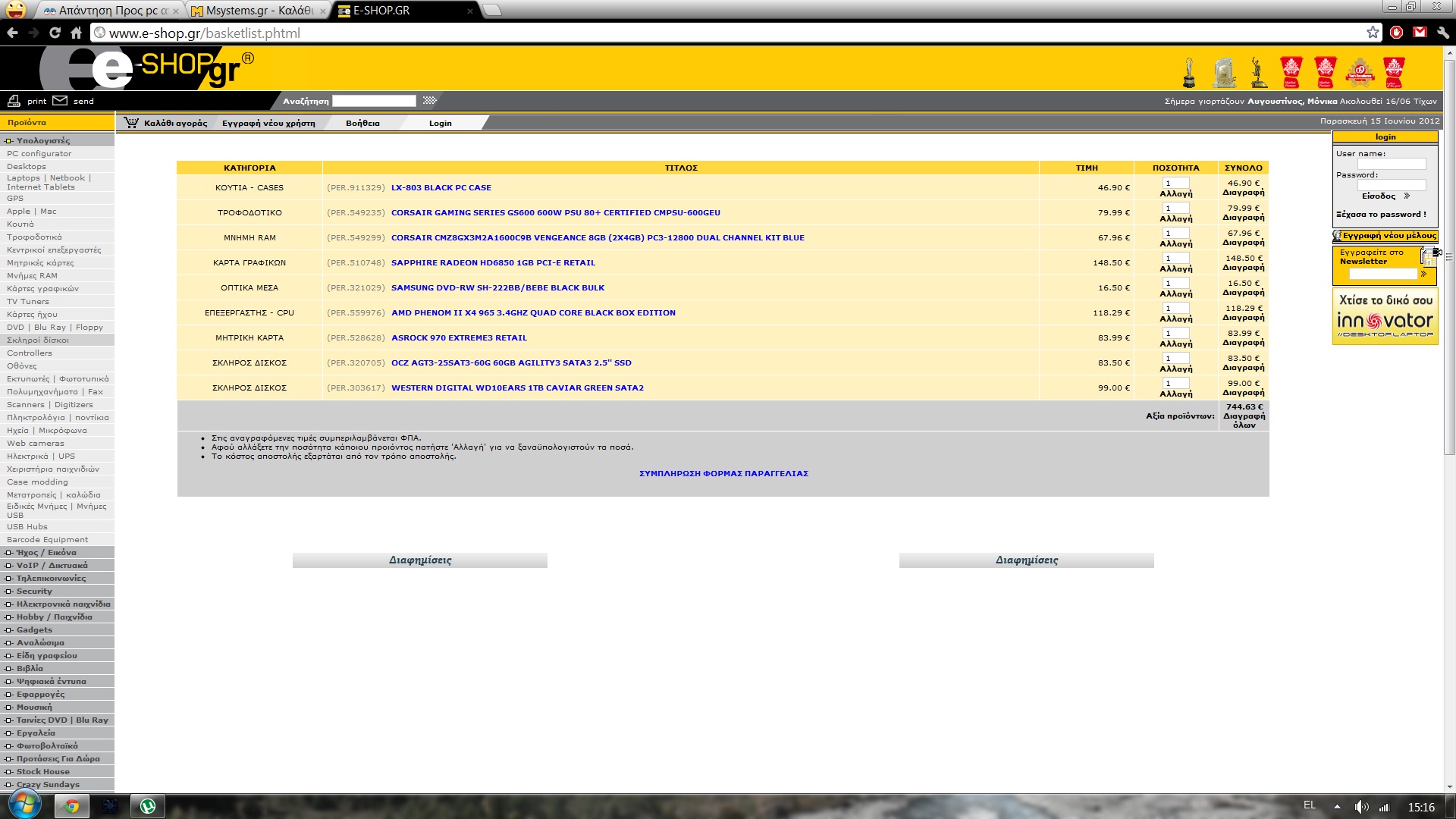
Task: Click Ξέχασα το password link
Action: pos(1381,215)
